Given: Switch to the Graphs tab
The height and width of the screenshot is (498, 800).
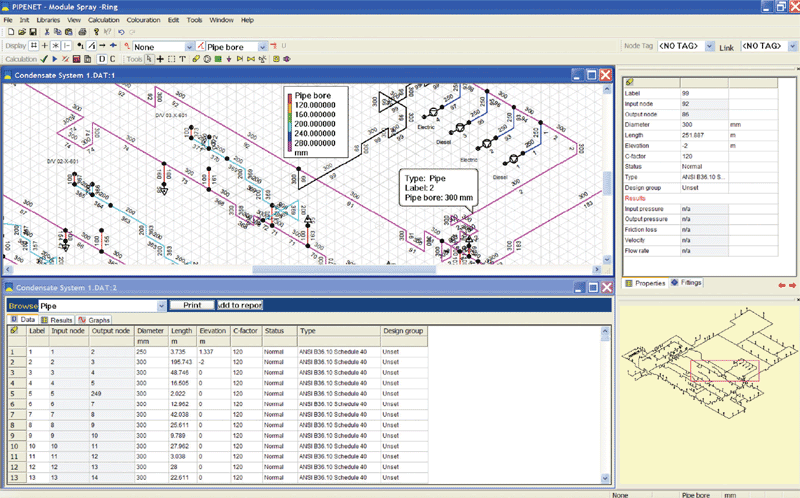Looking at the screenshot, I should (94, 320).
